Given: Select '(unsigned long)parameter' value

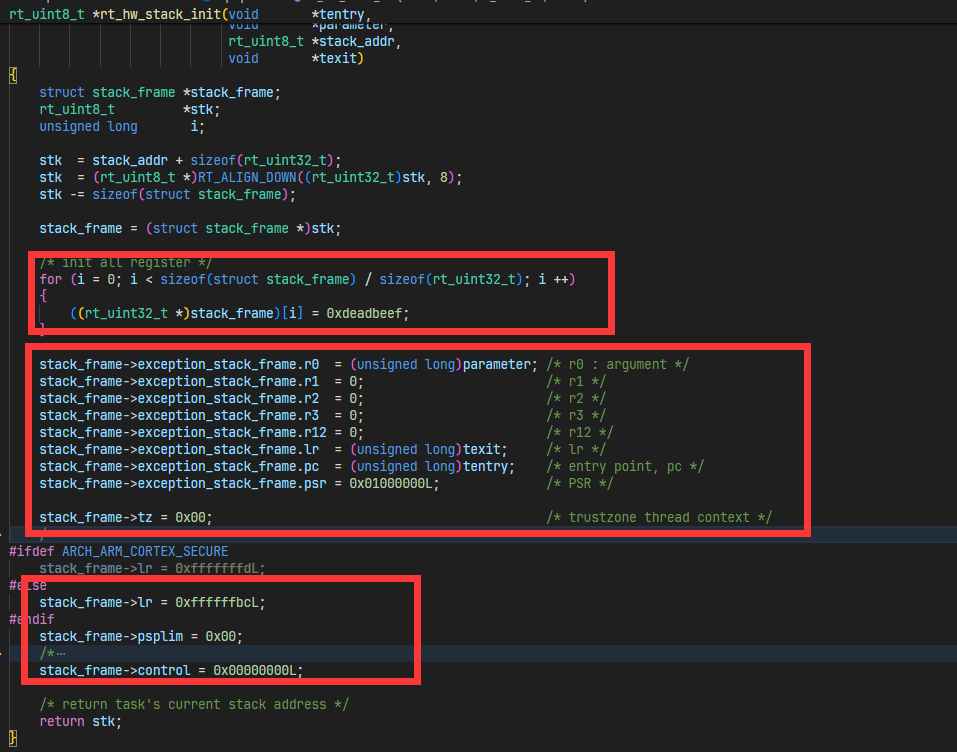Looking at the screenshot, I should [x=441, y=364].
